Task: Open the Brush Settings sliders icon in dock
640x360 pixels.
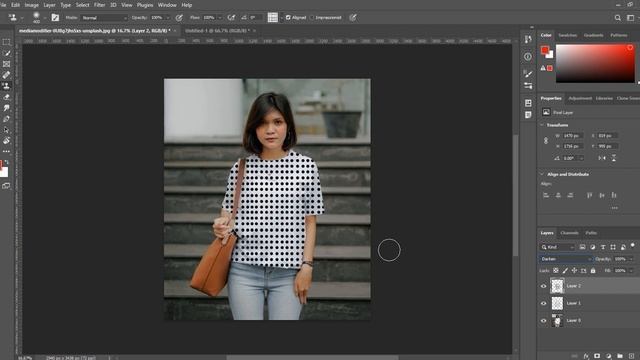Action: pos(528,86)
